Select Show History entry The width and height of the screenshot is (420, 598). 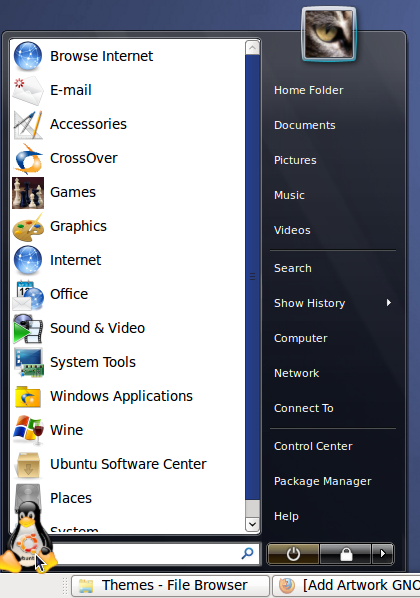(x=310, y=303)
